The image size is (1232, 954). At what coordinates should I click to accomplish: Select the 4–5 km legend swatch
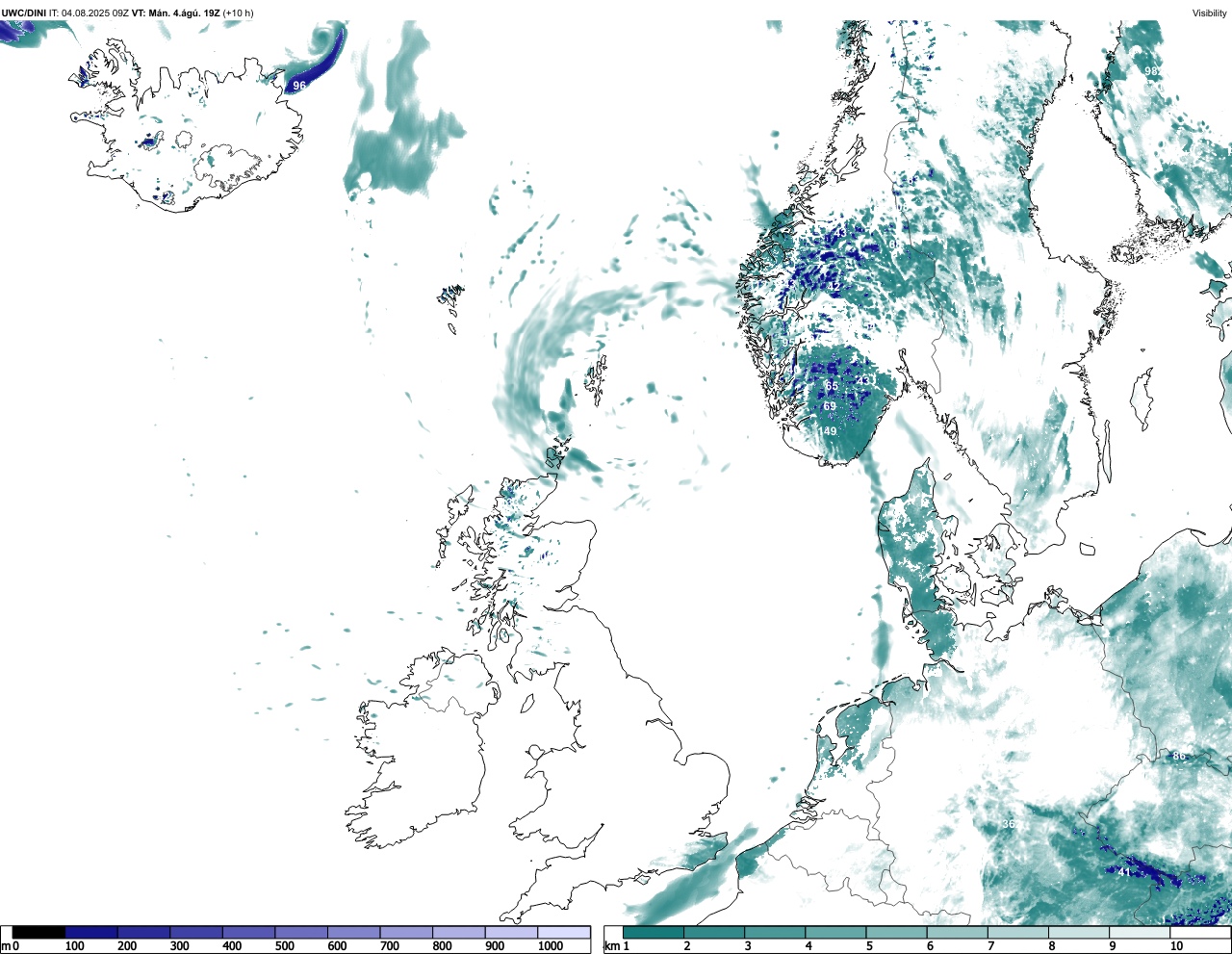point(835,933)
